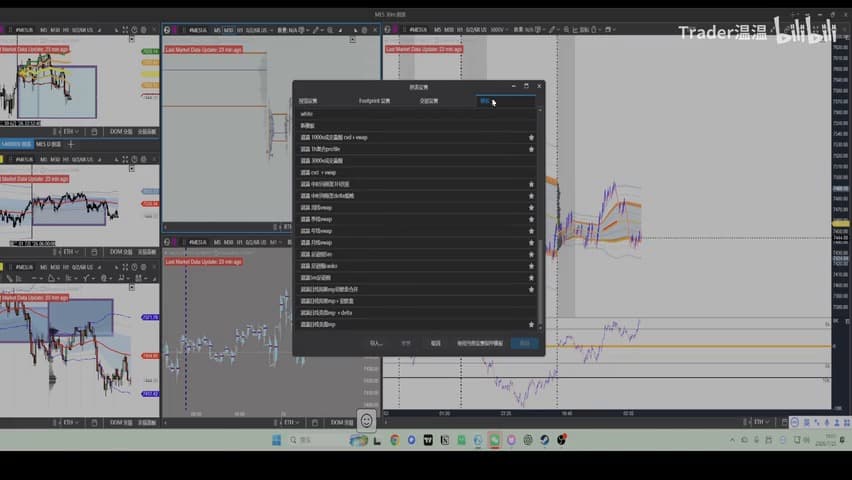Add a new workspace tab with plus icon
The width and height of the screenshot is (852, 480).
tap(71, 144)
